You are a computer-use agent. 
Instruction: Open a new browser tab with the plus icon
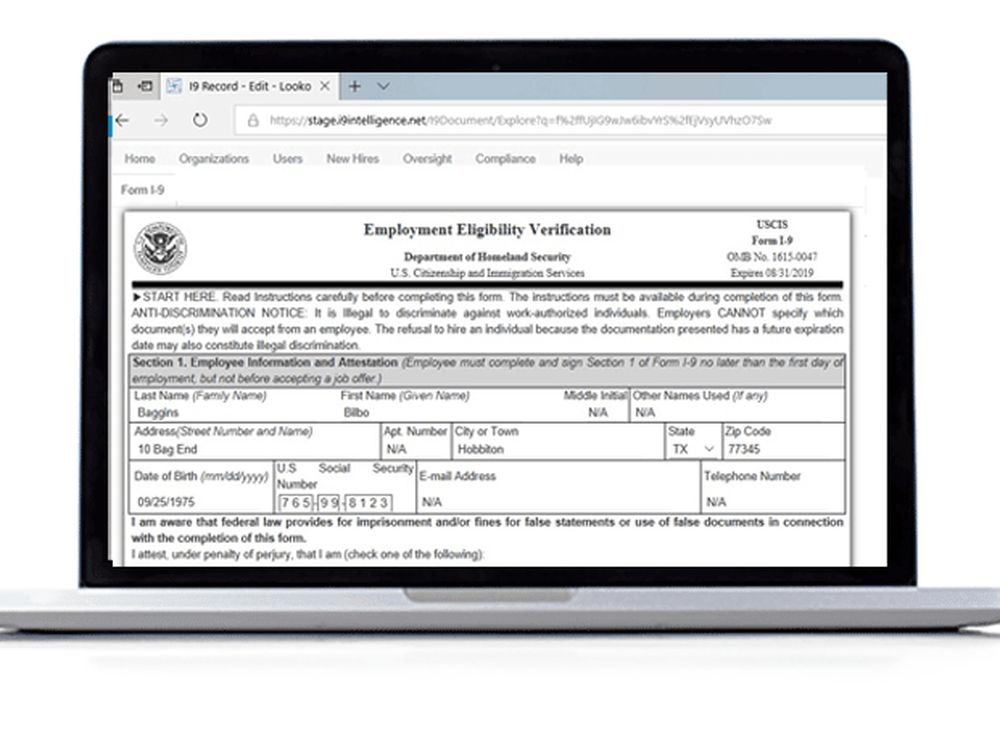355,86
